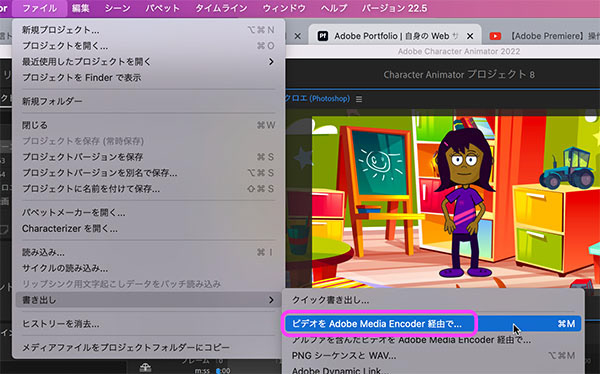Click the chalkboard in scene preview
Viewport: 600px width, 374px height.
(x=379, y=163)
